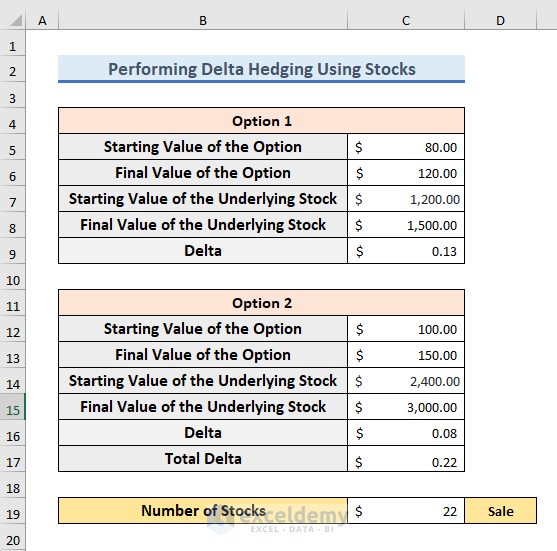Click the 'Number of Stocks' label cell

click(203, 511)
